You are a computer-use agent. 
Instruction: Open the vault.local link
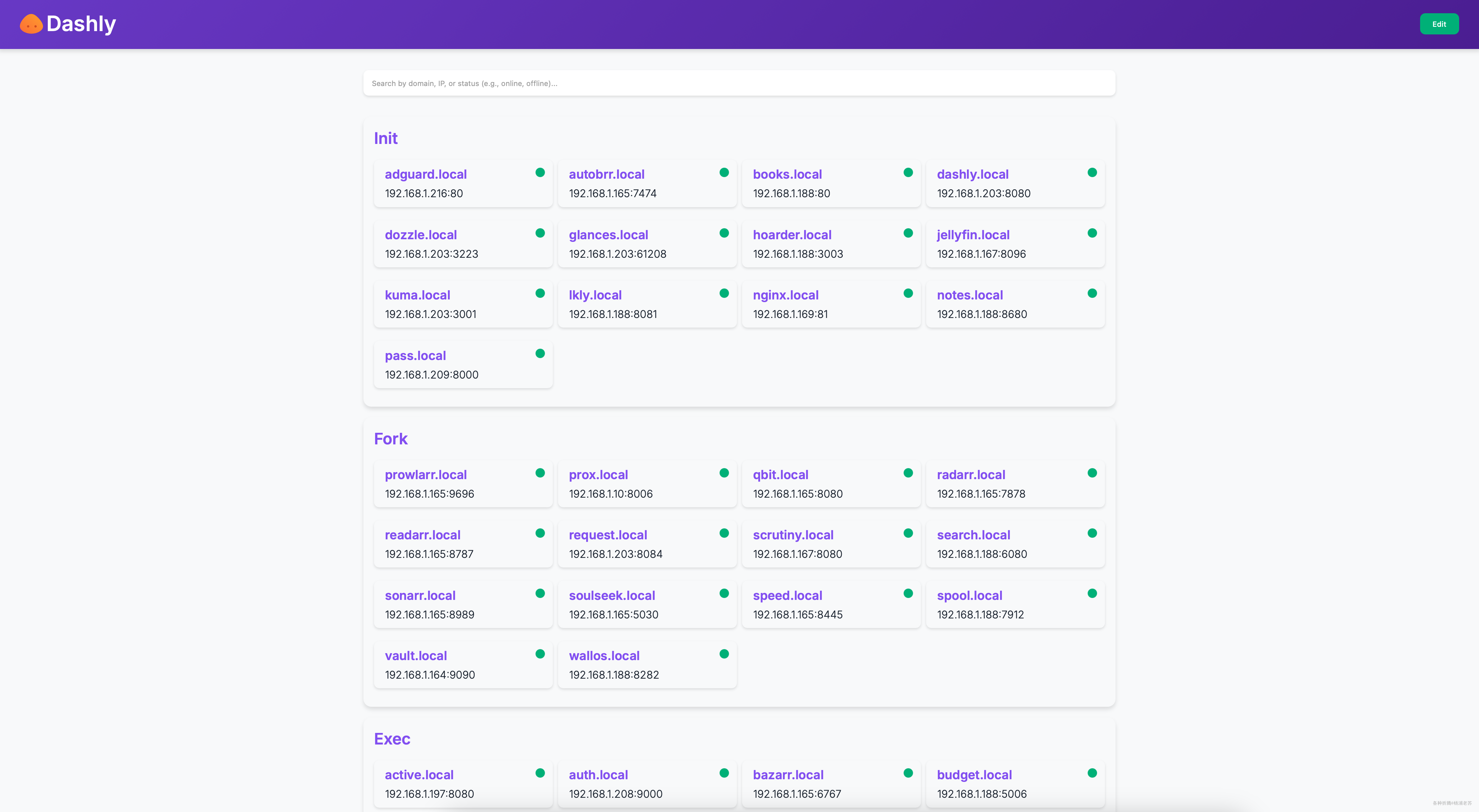pyautogui.click(x=416, y=656)
